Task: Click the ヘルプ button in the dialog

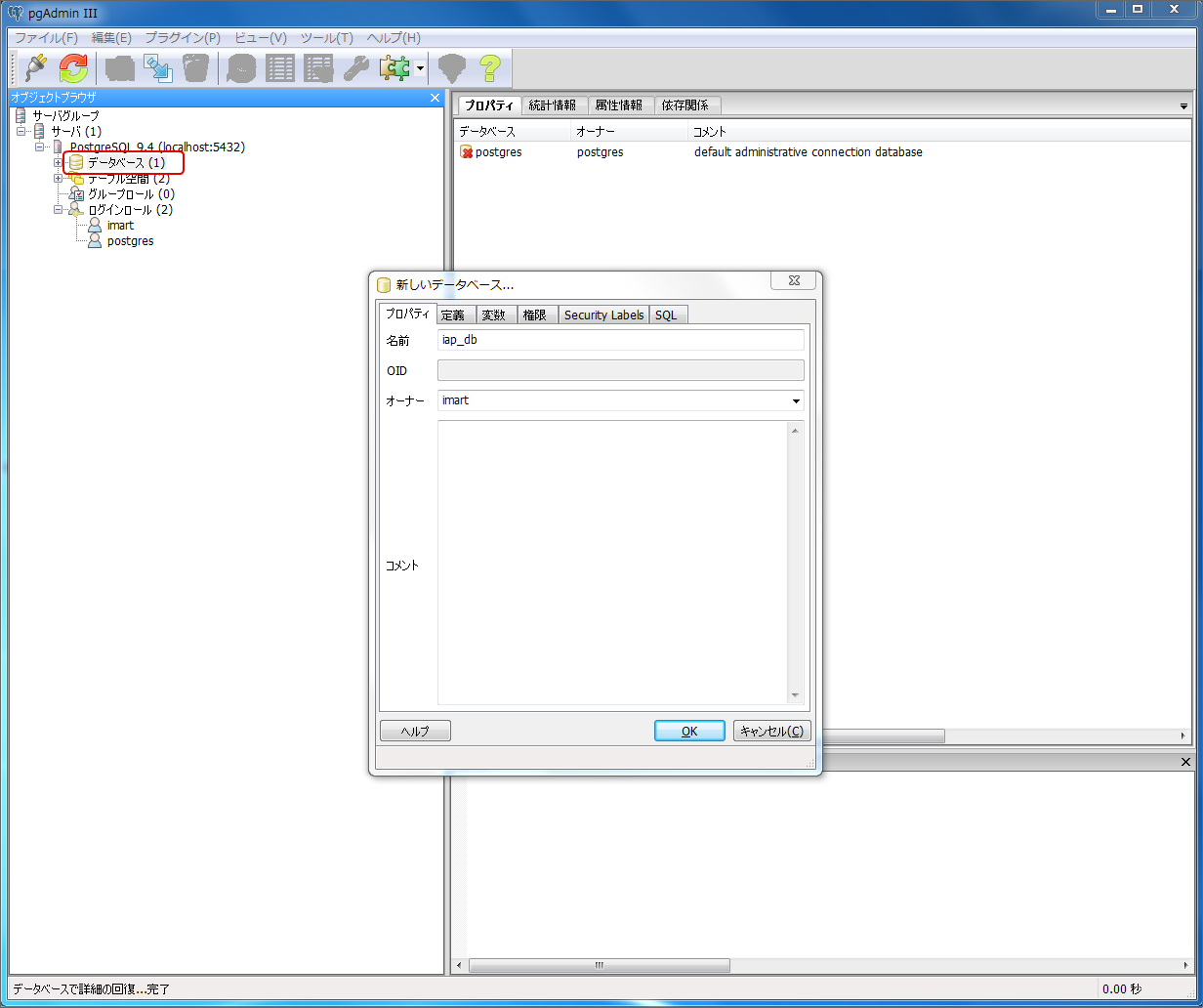Action: 415,731
